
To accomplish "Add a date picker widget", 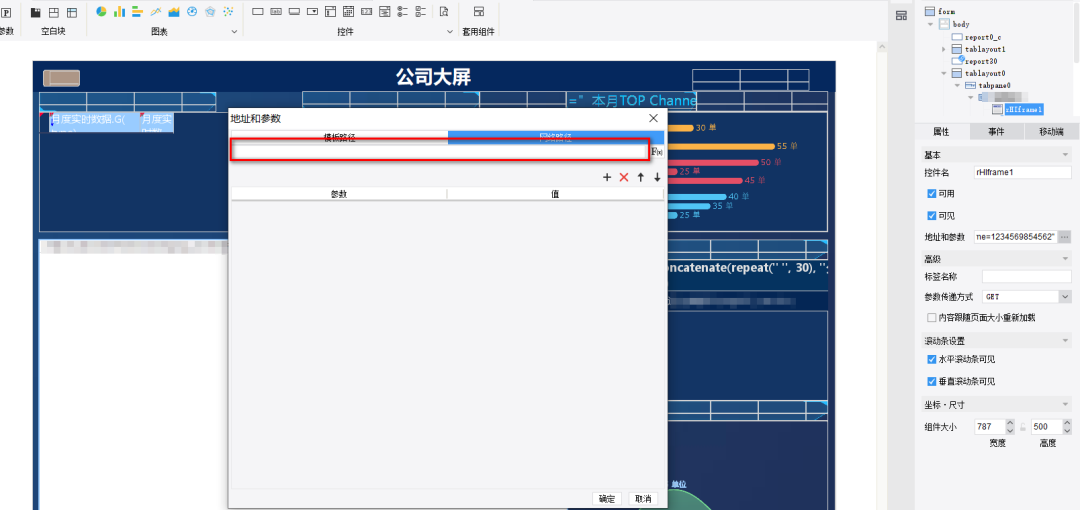I will tap(349, 12).
